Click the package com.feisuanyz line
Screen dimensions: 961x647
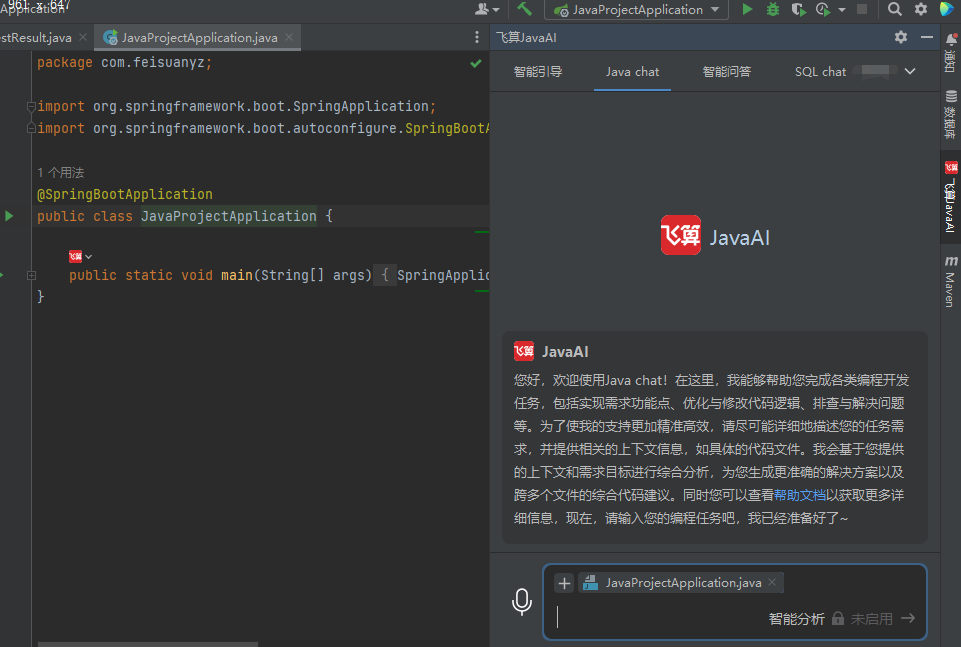point(124,62)
